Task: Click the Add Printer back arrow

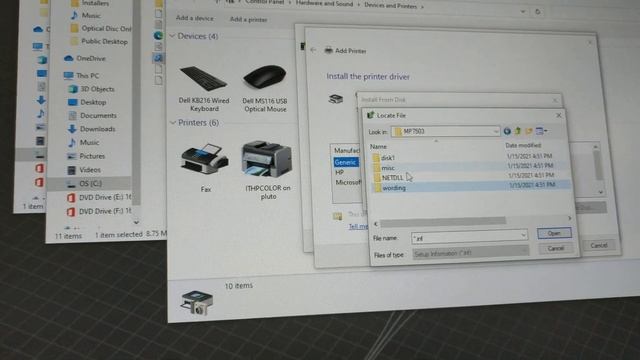Action: [x=313, y=50]
